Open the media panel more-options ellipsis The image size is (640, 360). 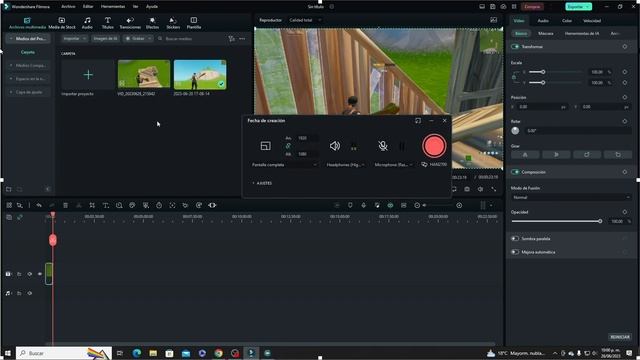(x=242, y=38)
